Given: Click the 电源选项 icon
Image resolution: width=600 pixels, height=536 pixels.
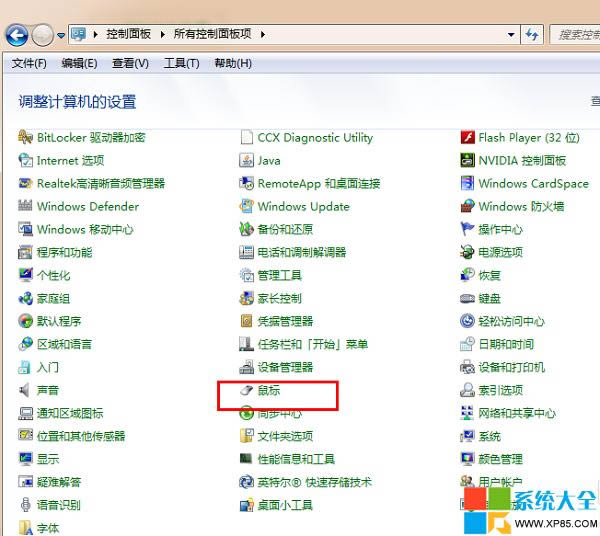Looking at the screenshot, I should [467, 252].
